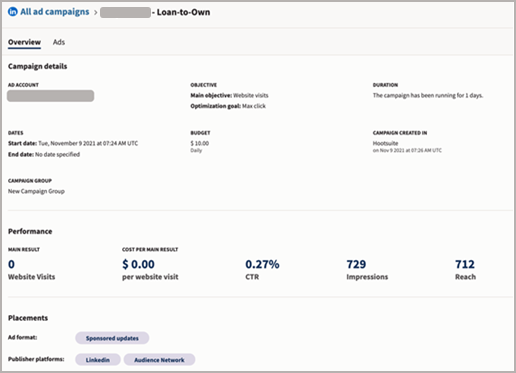
Task: Click the Daily budget label
Action: coord(196,151)
